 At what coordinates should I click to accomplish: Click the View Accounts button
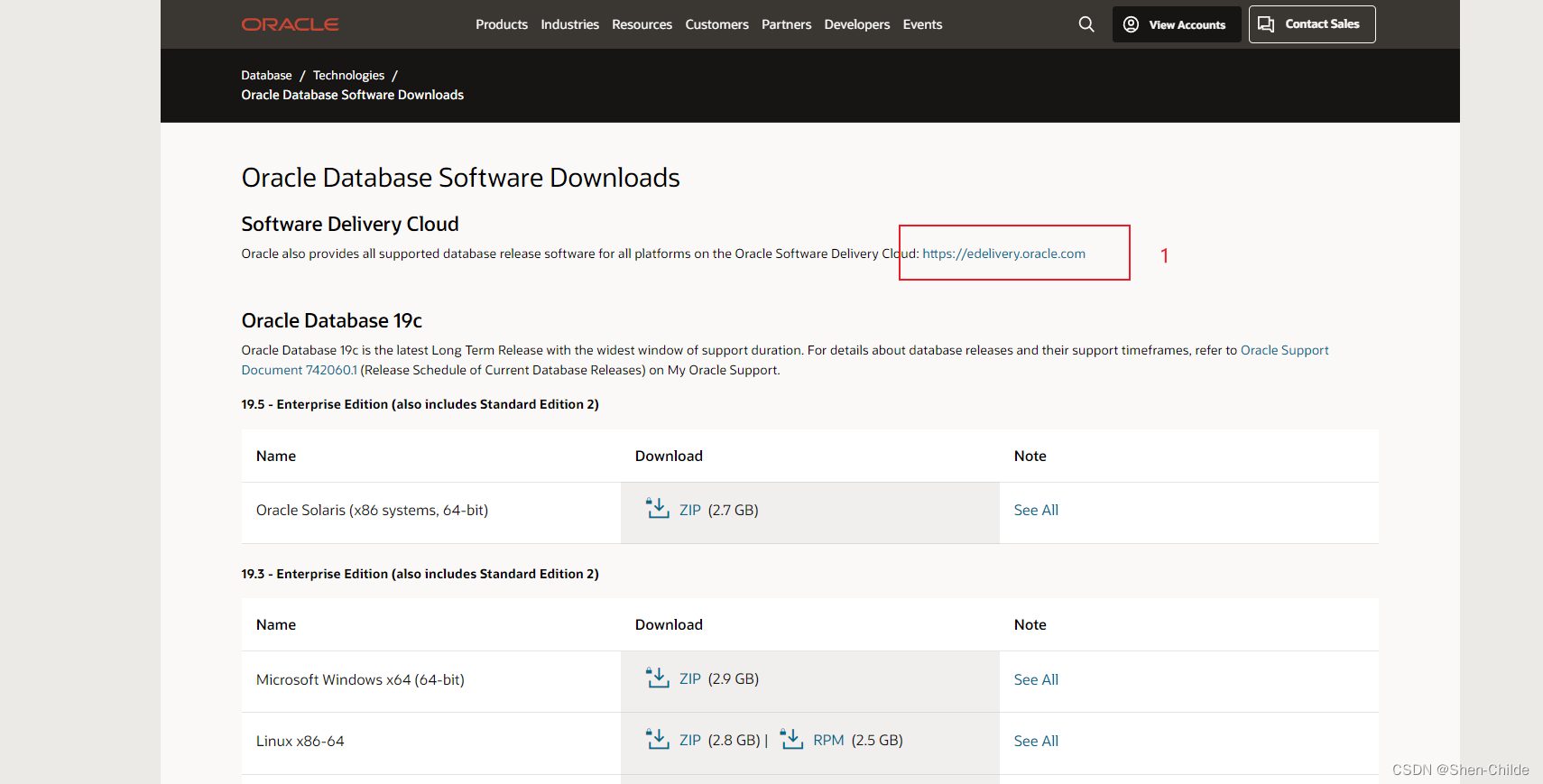pos(1177,24)
